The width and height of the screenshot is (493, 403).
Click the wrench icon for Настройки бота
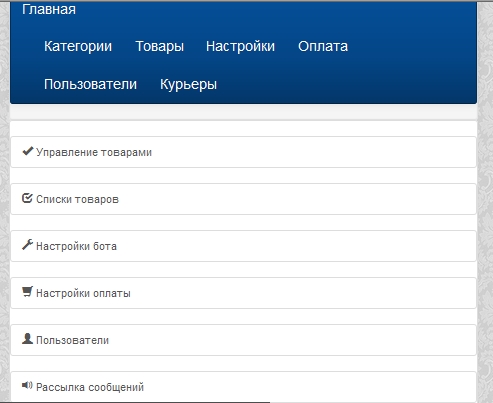27,245
